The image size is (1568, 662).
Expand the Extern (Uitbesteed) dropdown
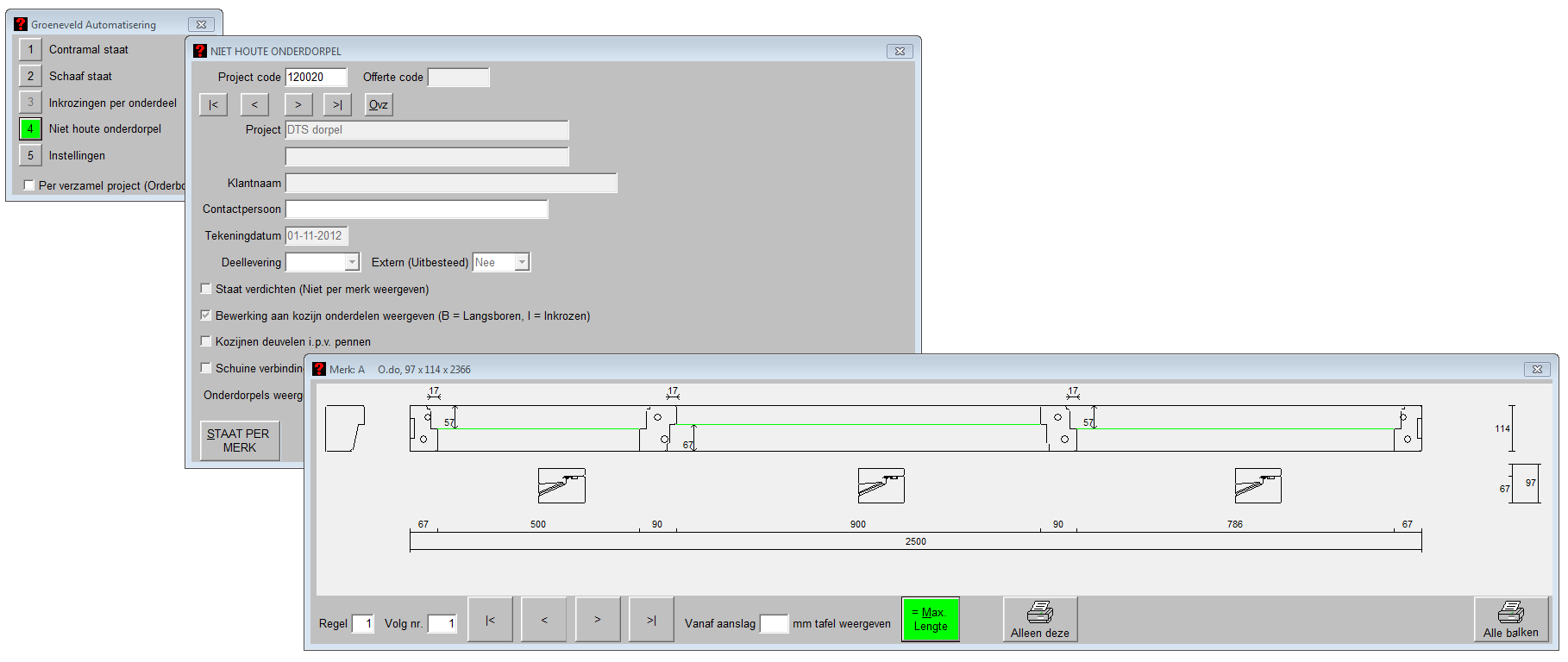(522, 262)
